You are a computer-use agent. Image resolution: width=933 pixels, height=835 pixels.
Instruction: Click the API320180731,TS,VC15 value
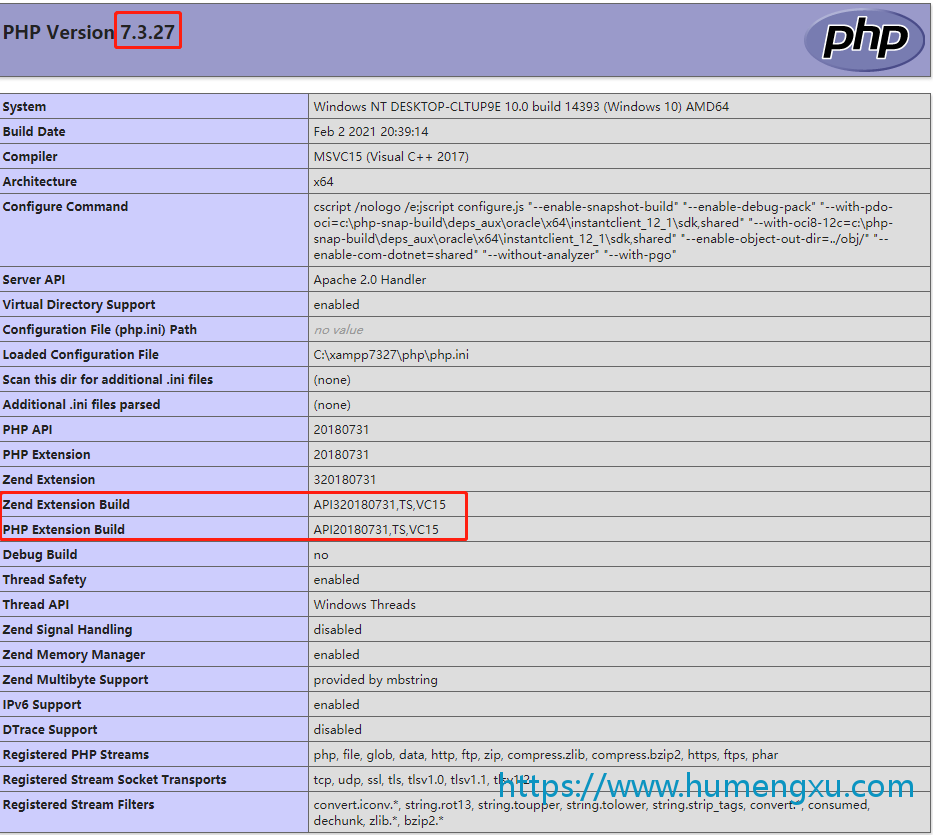380,504
